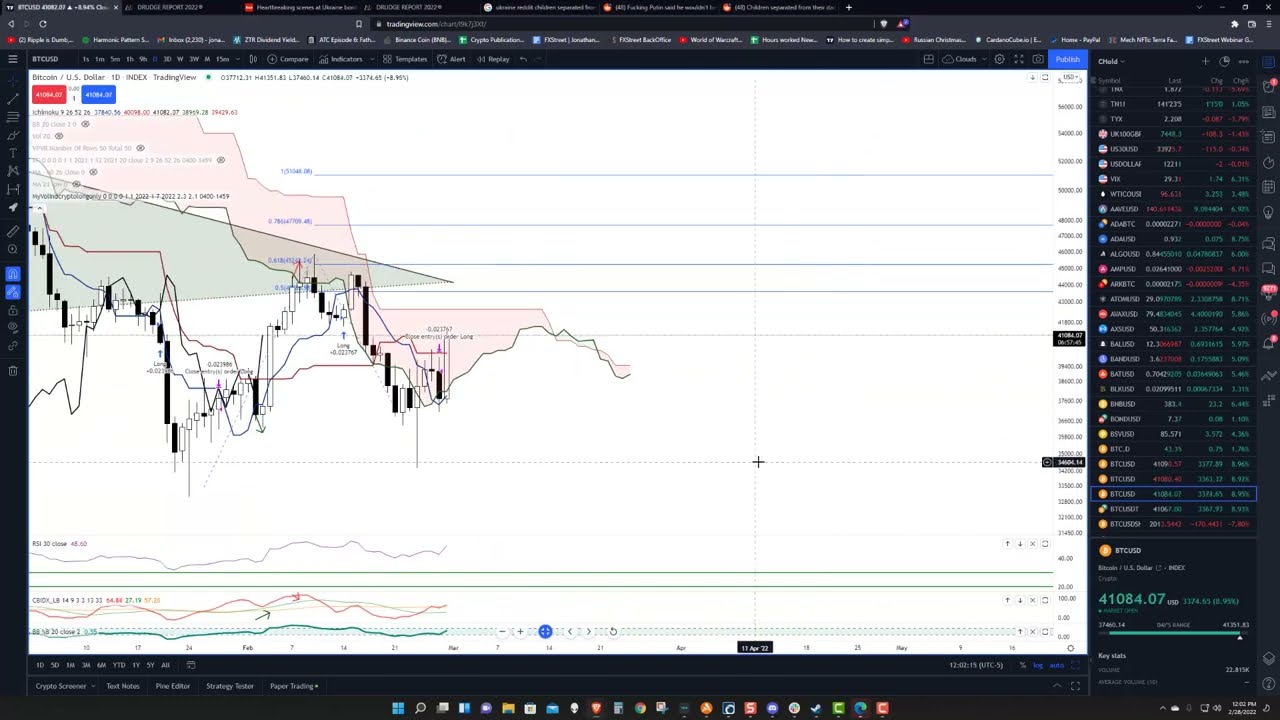Open the CHold watchlist name dropdown

1111,61
